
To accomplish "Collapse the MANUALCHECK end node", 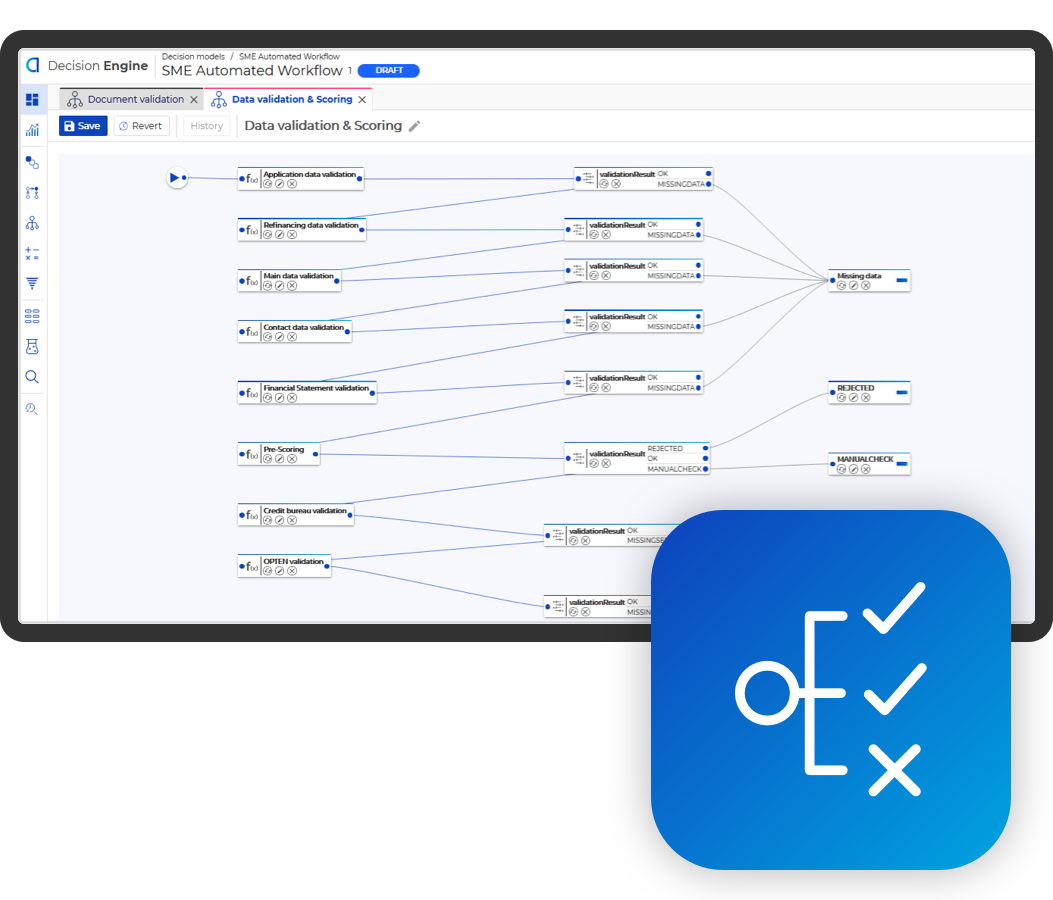I will [901, 464].
